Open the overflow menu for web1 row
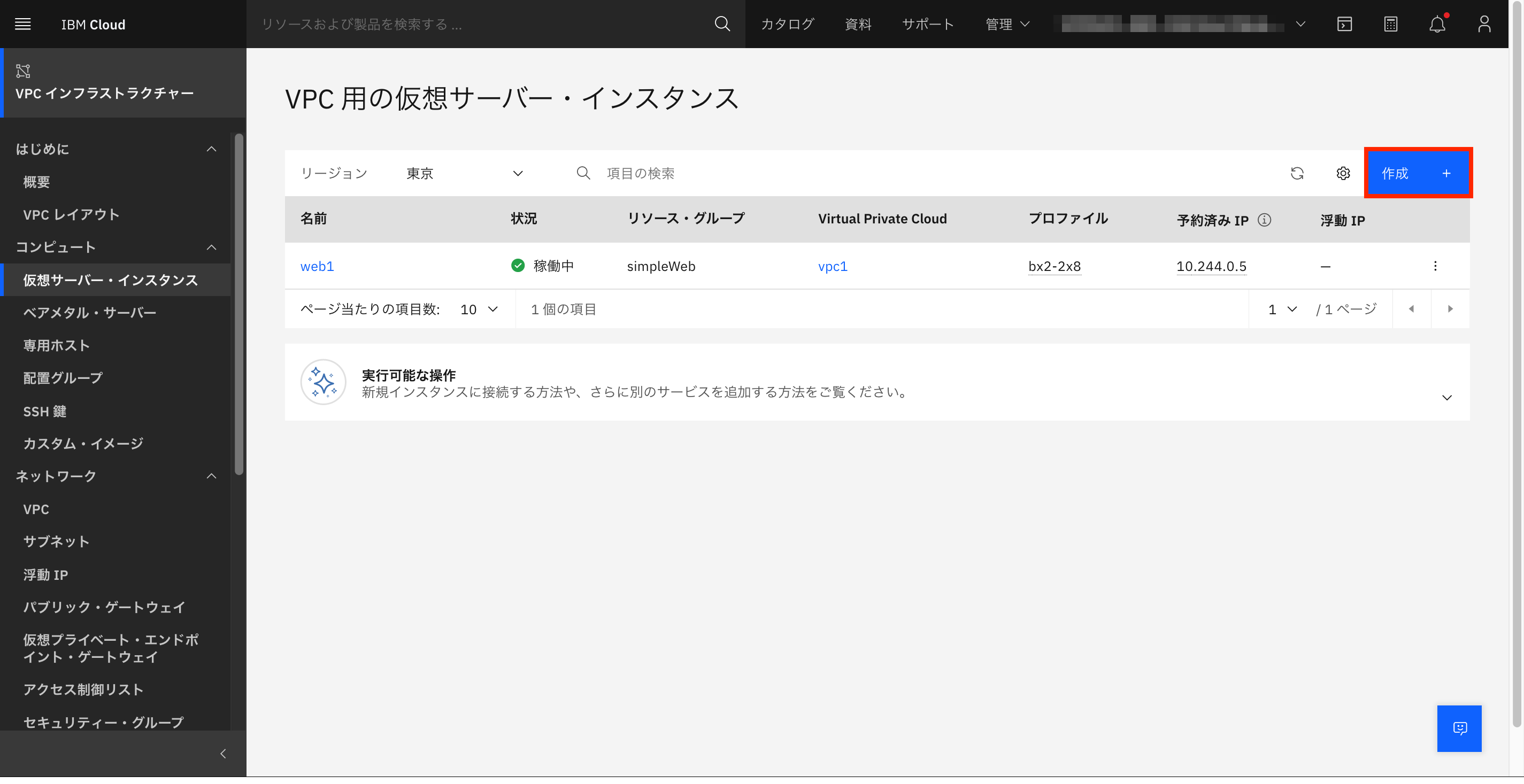1524x784 pixels. tap(1435, 266)
